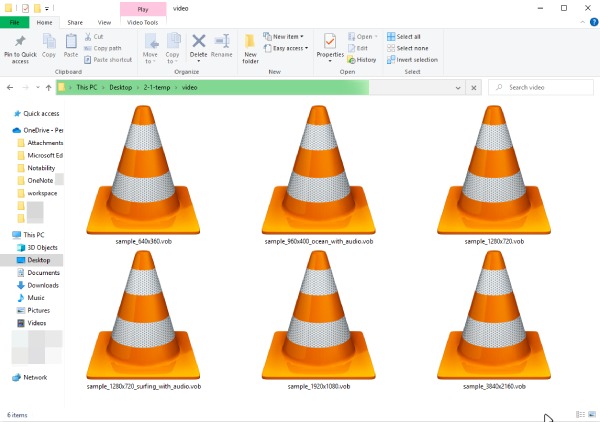The image size is (600, 422).
Task: Click Select none
Action: (408, 48)
